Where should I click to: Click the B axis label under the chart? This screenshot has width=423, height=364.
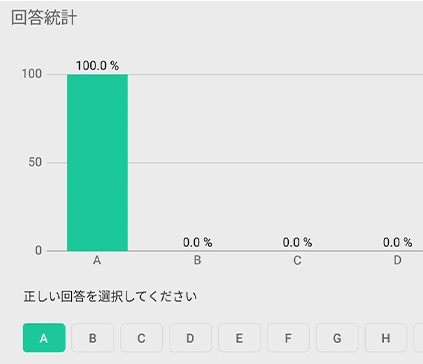(x=197, y=260)
